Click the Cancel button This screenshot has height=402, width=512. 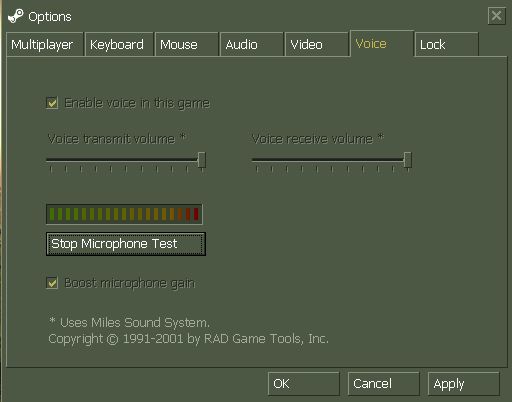tap(383, 384)
